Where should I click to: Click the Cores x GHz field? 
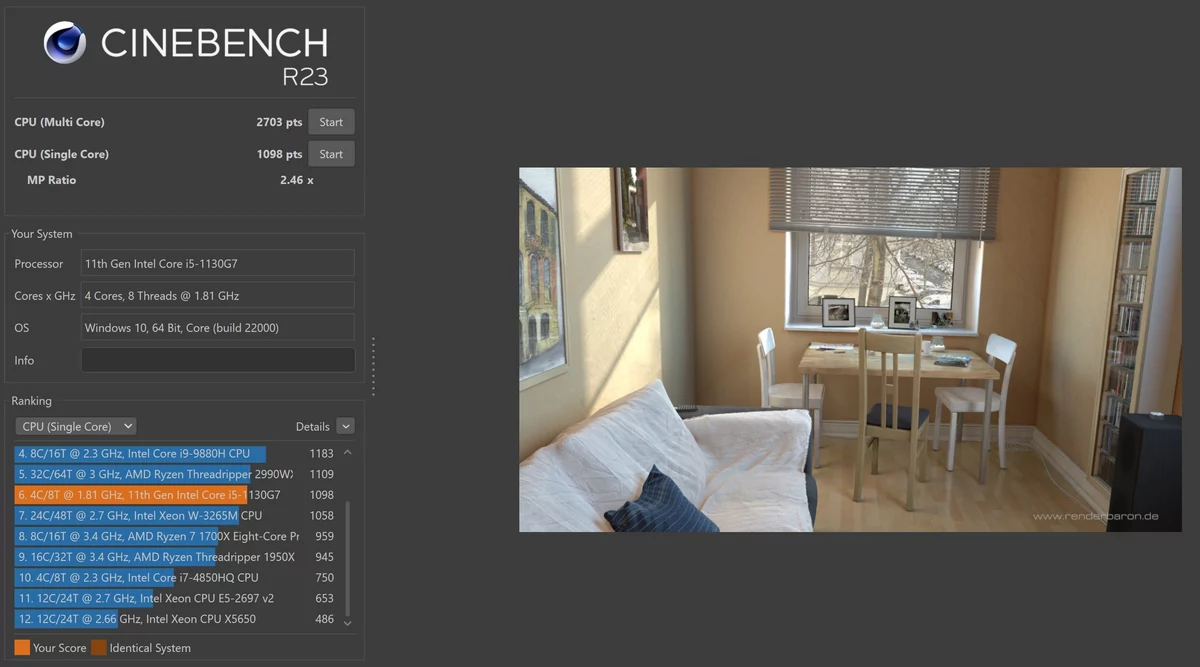point(218,296)
